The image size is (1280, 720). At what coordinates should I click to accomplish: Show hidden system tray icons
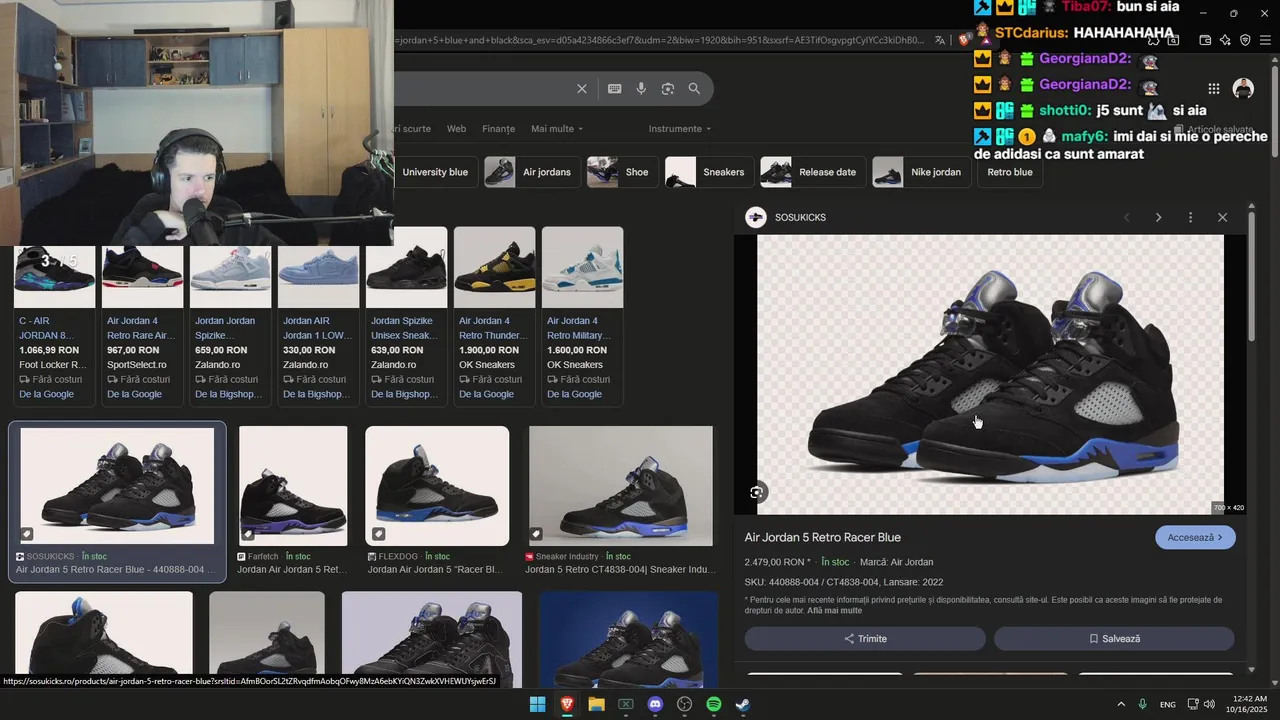click(1120, 704)
